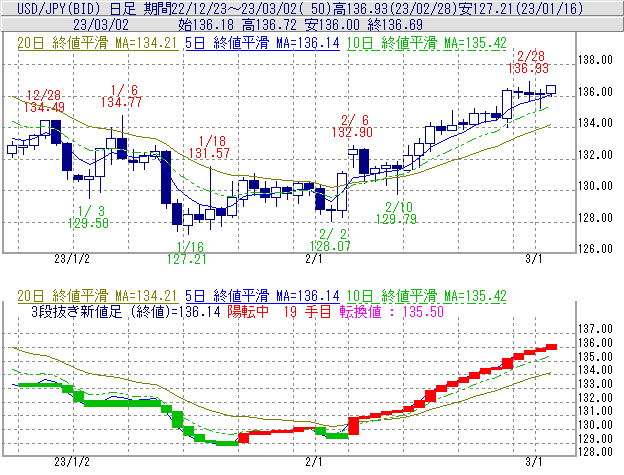
Task: Click the 19 手目 count text
Action: coord(307,311)
